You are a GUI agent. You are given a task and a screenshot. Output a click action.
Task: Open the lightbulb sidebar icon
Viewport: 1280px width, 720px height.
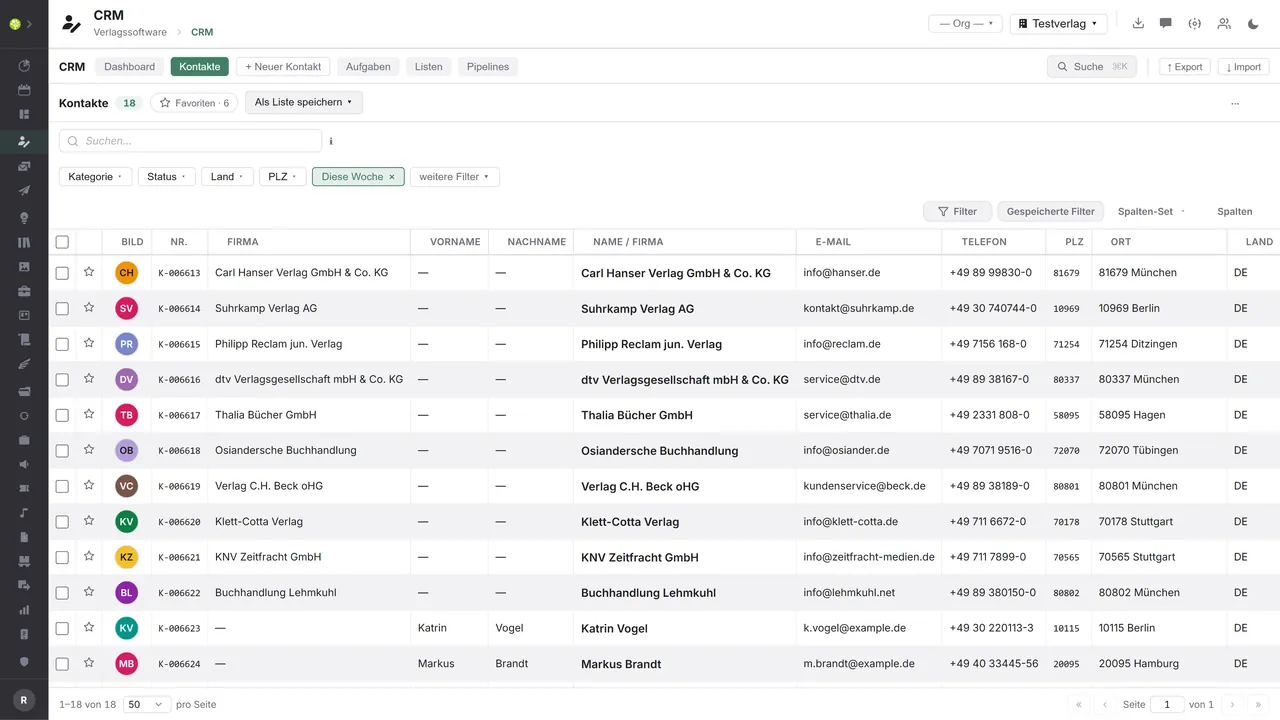point(24,217)
